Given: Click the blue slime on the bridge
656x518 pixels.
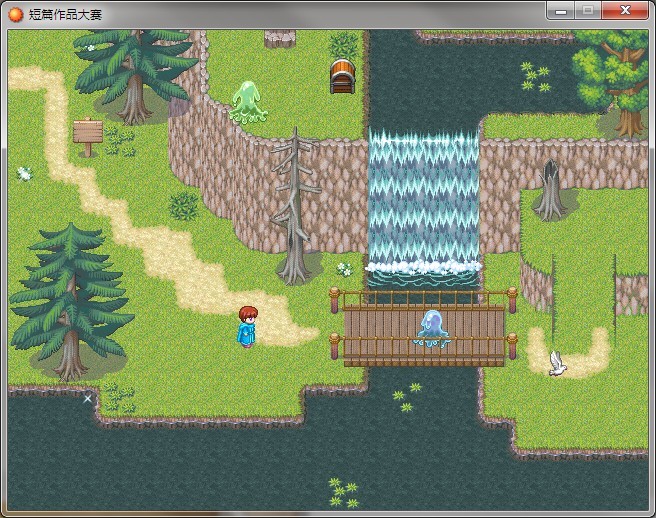Looking at the screenshot, I should [433, 329].
